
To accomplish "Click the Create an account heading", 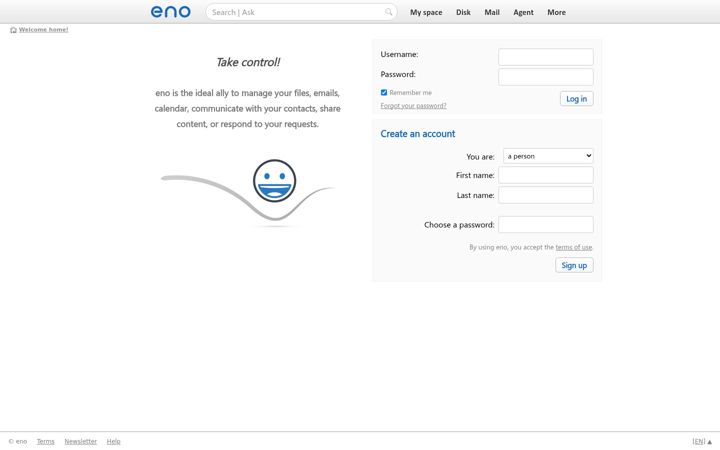I will coord(417,134).
